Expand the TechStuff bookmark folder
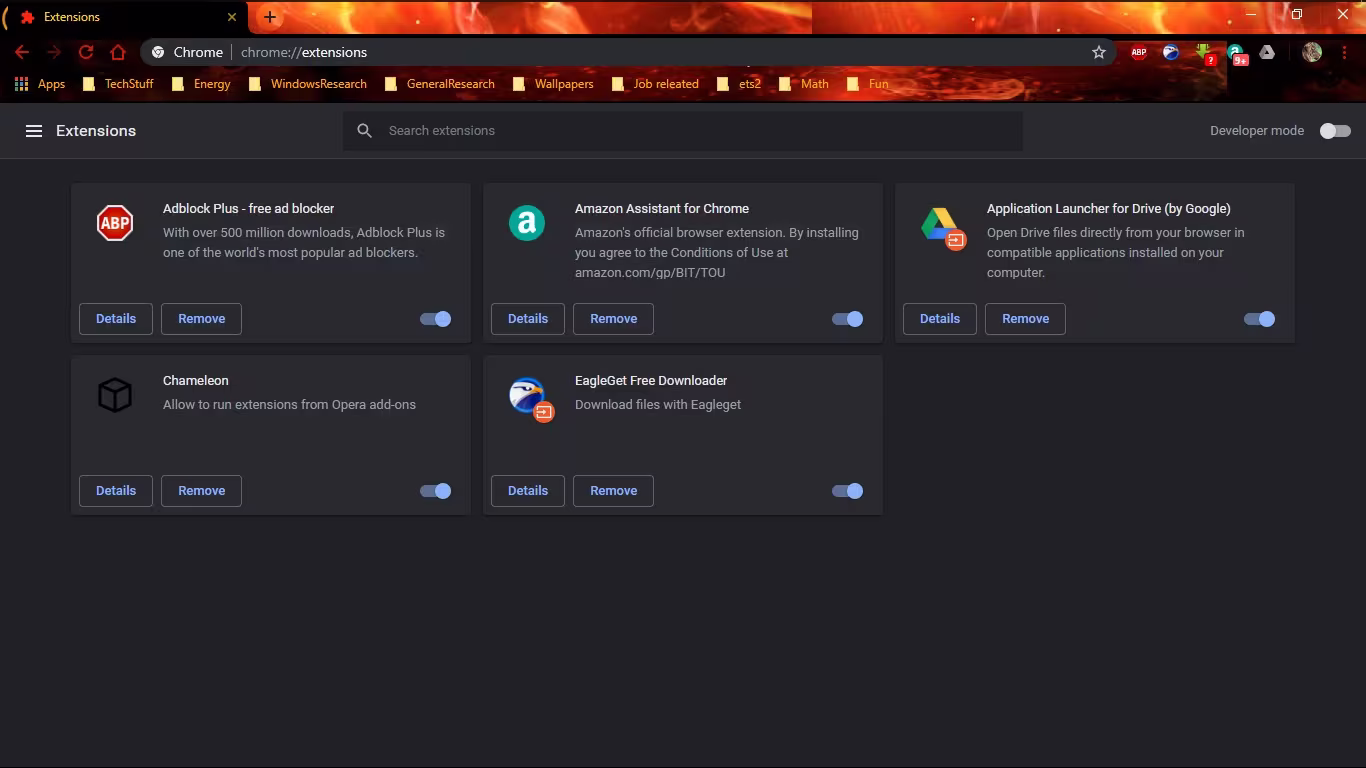The width and height of the screenshot is (1366, 768). pyautogui.click(x=118, y=84)
